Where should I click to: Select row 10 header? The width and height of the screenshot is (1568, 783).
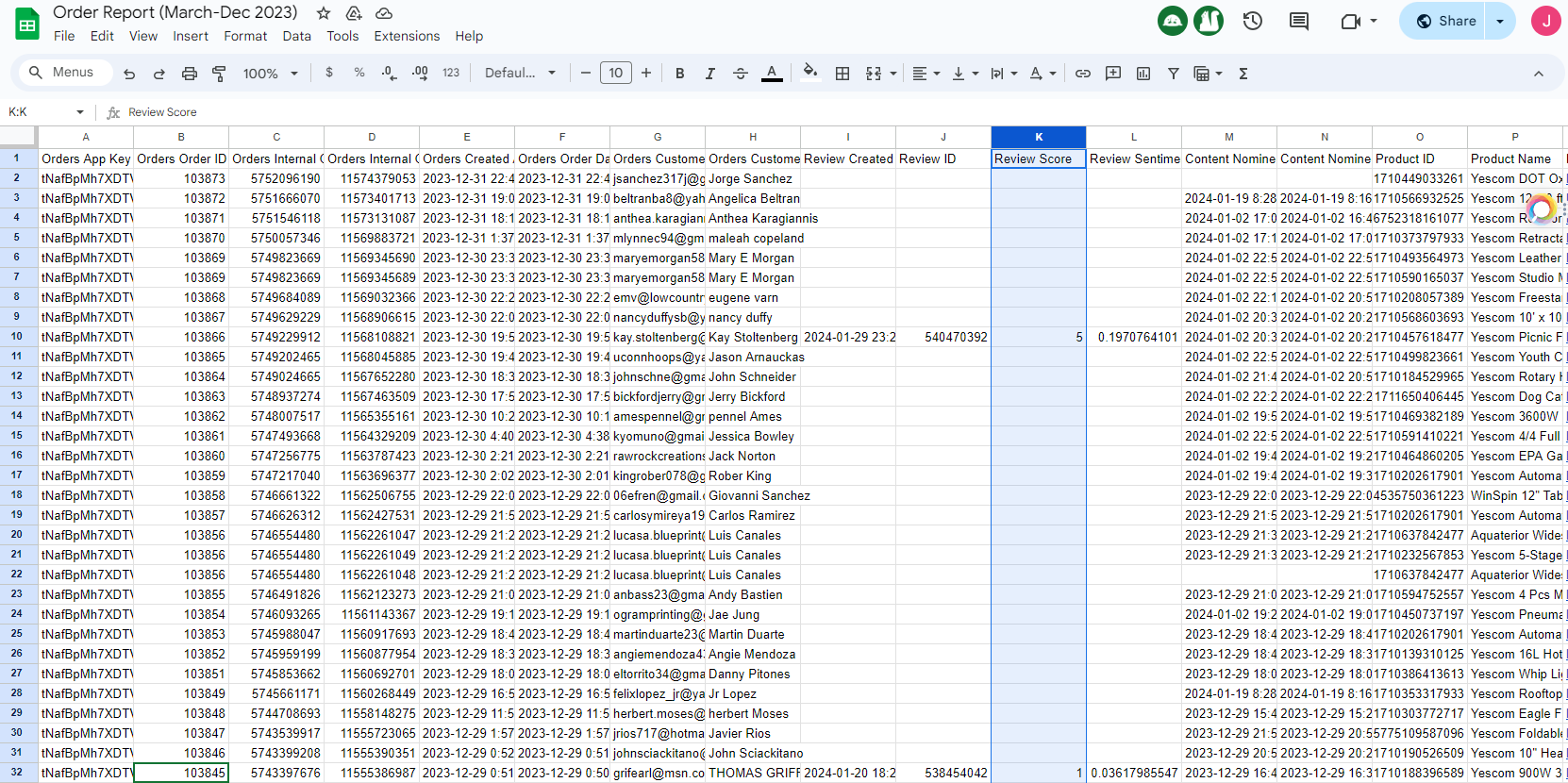point(17,336)
